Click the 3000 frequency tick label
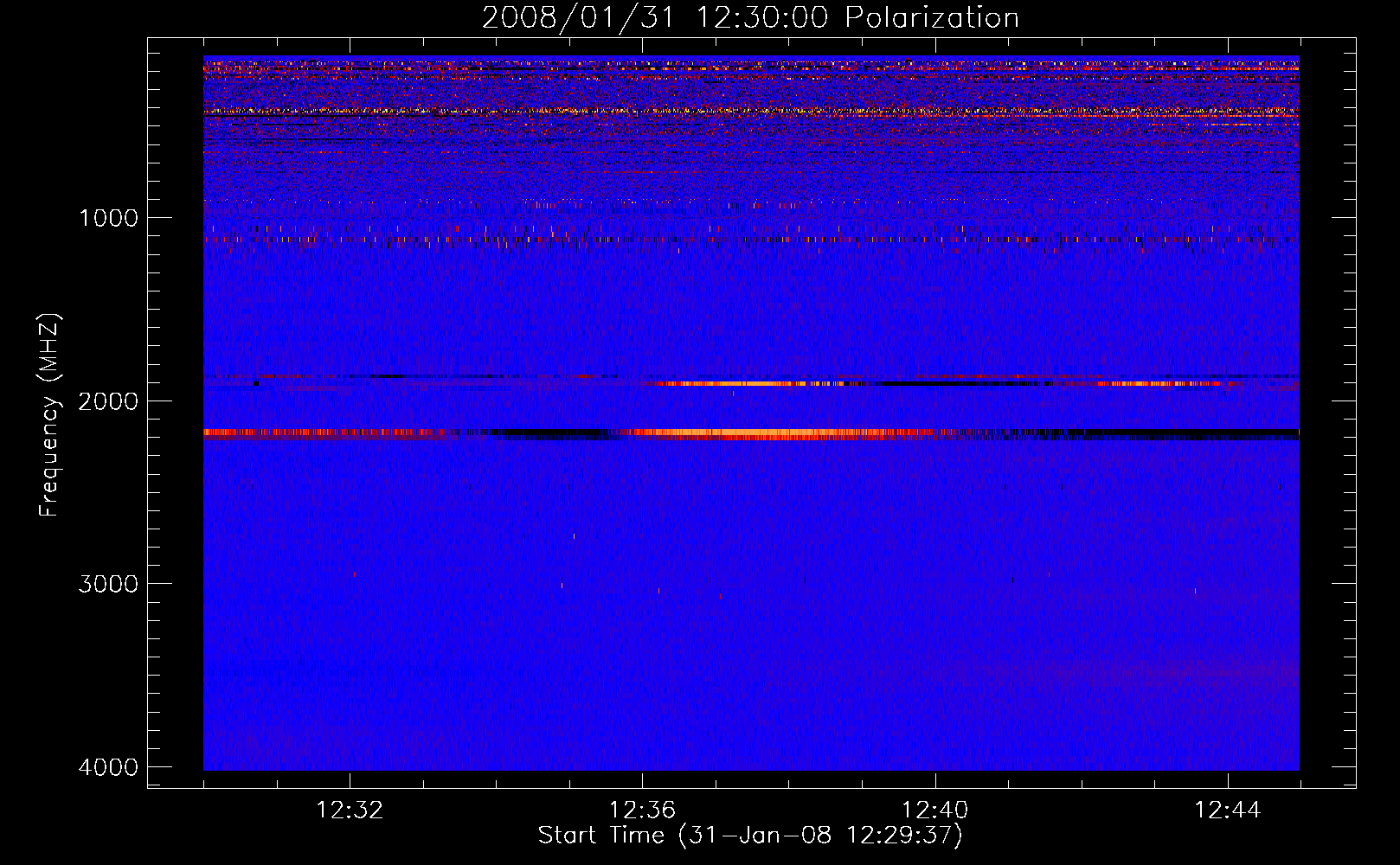This screenshot has width=1400, height=865. [x=108, y=584]
